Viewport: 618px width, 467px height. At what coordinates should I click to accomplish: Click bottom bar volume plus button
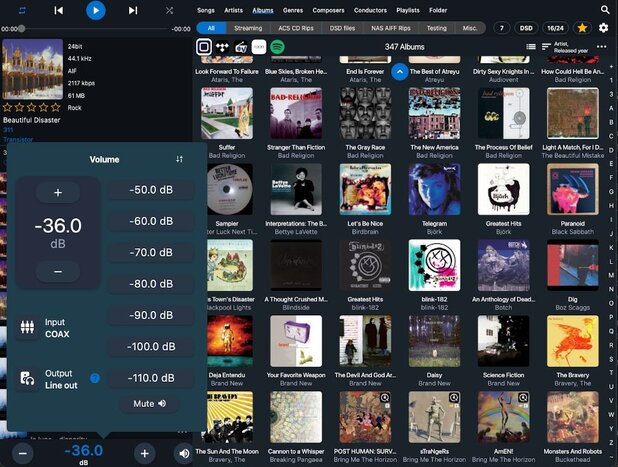coord(145,454)
